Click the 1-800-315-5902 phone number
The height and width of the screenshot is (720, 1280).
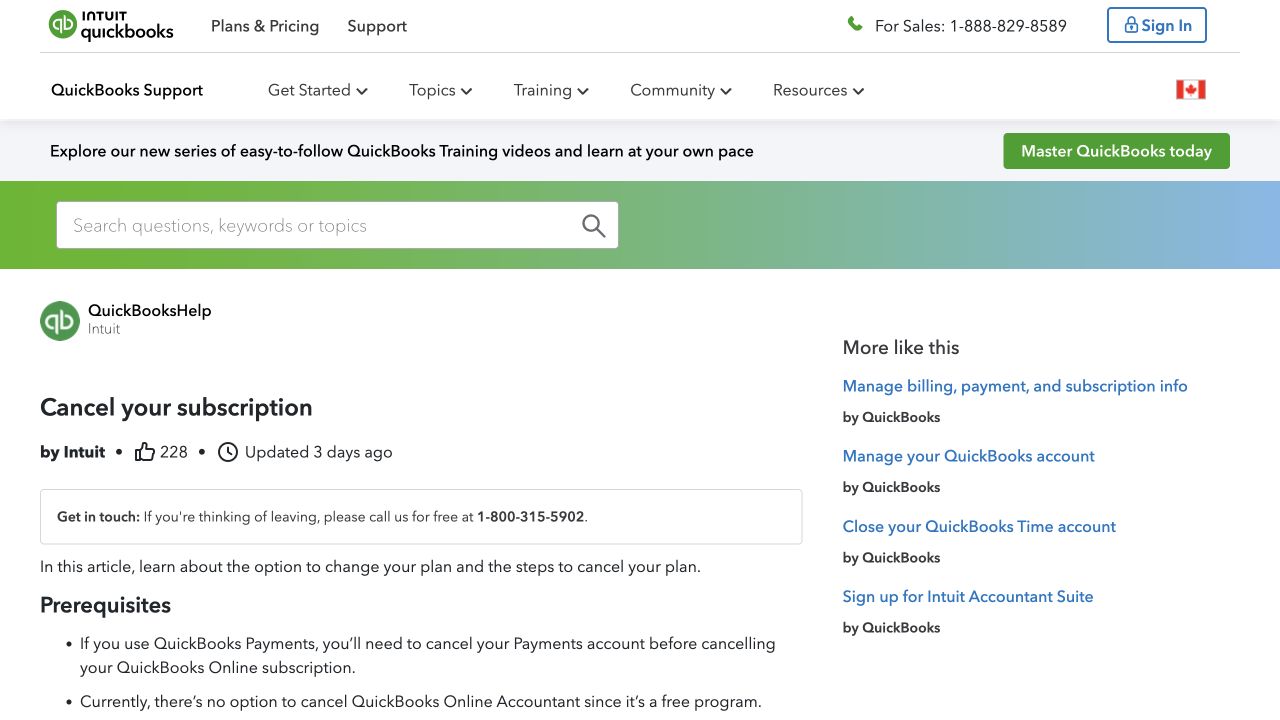[x=530, y=517]
